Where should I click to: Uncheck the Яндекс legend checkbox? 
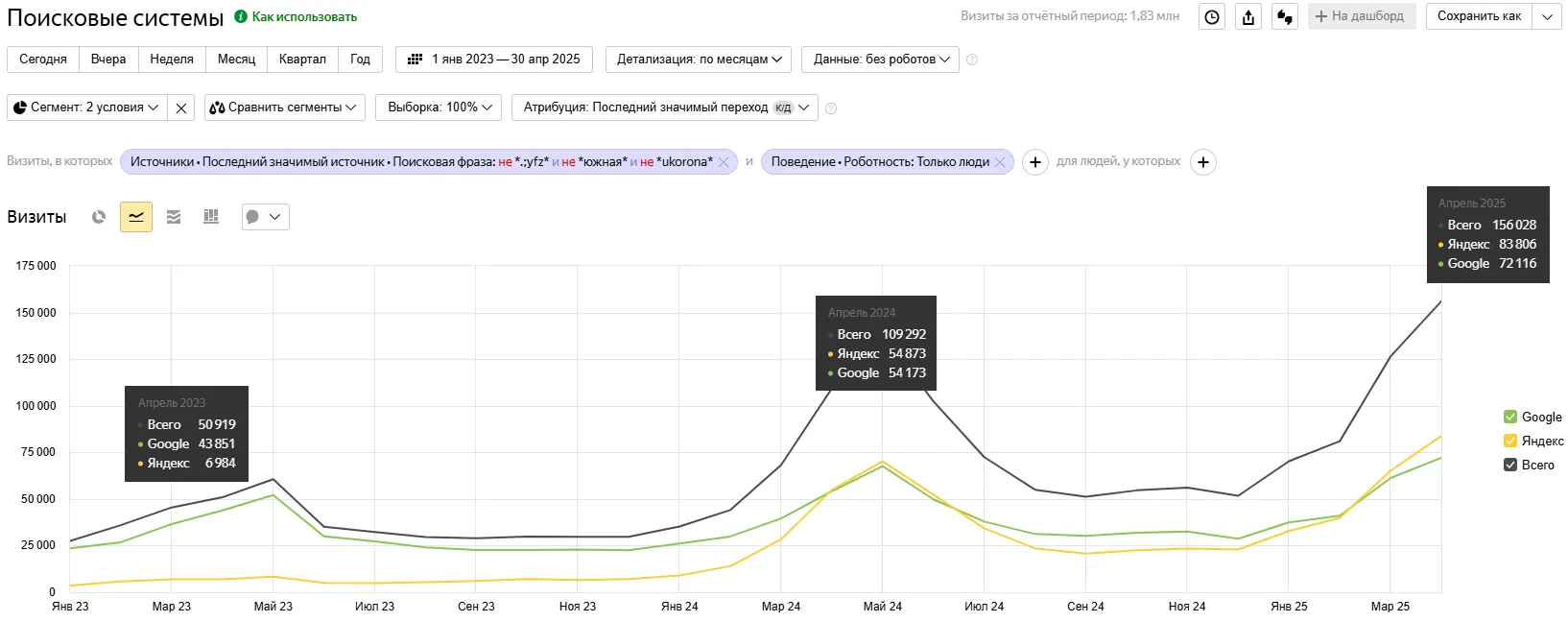tap(1510, 441)
